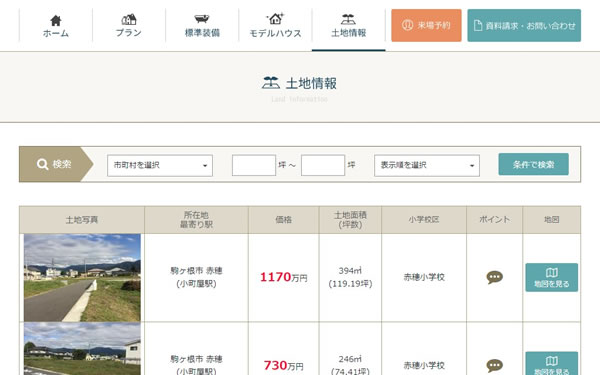Open the land photo for the 730万円 listing
This screenshot has width=600, height=375.
pos(82,349)
